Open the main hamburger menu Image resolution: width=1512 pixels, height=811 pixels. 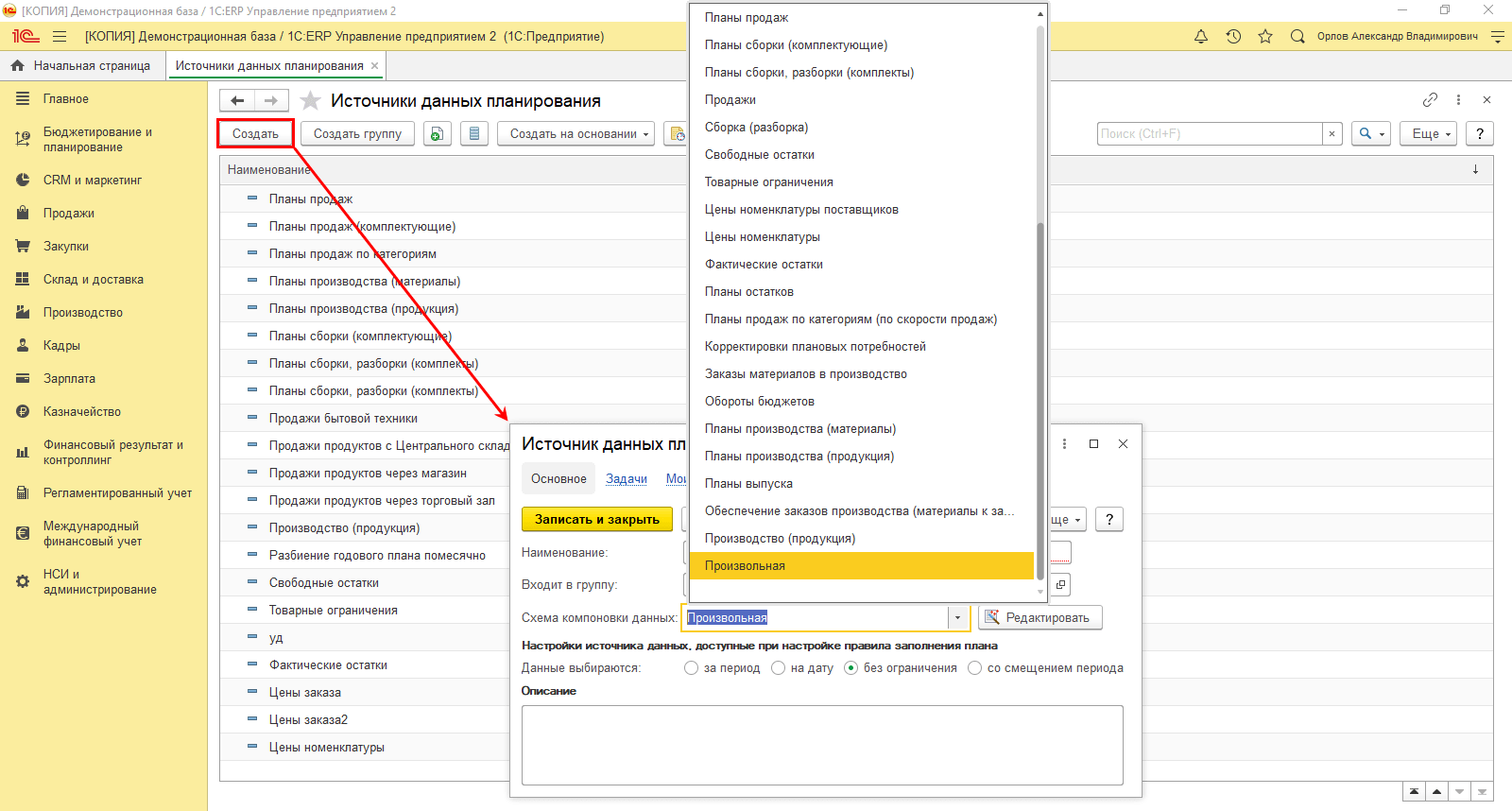pyautogui.click(x=60, y=36)
